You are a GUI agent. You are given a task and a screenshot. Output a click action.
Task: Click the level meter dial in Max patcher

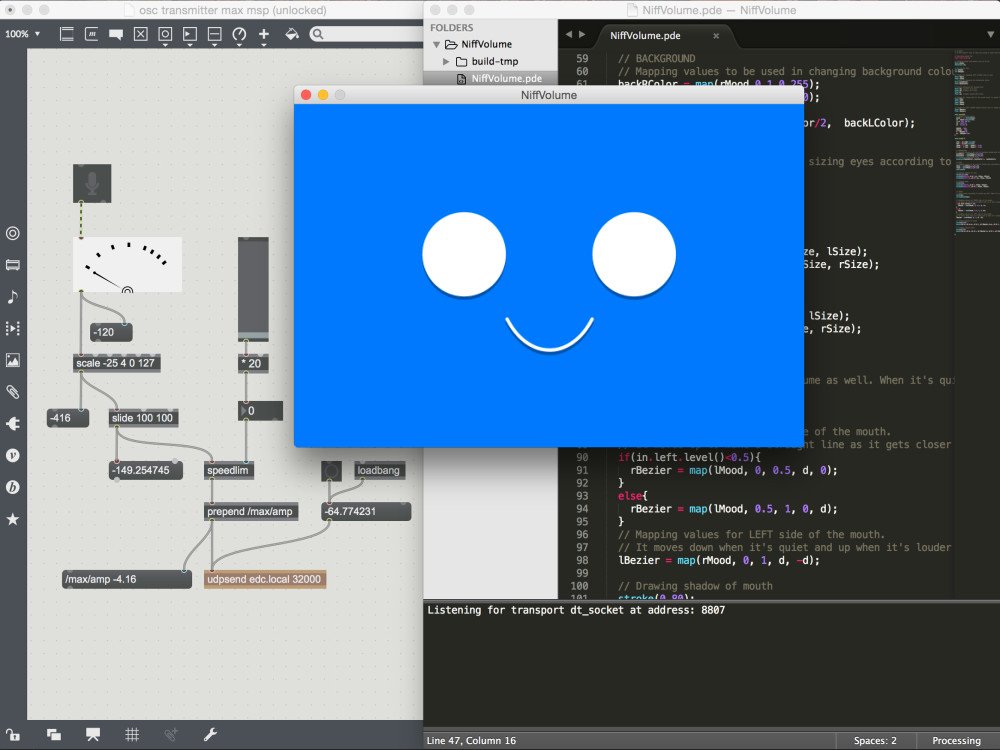[128, 265]
